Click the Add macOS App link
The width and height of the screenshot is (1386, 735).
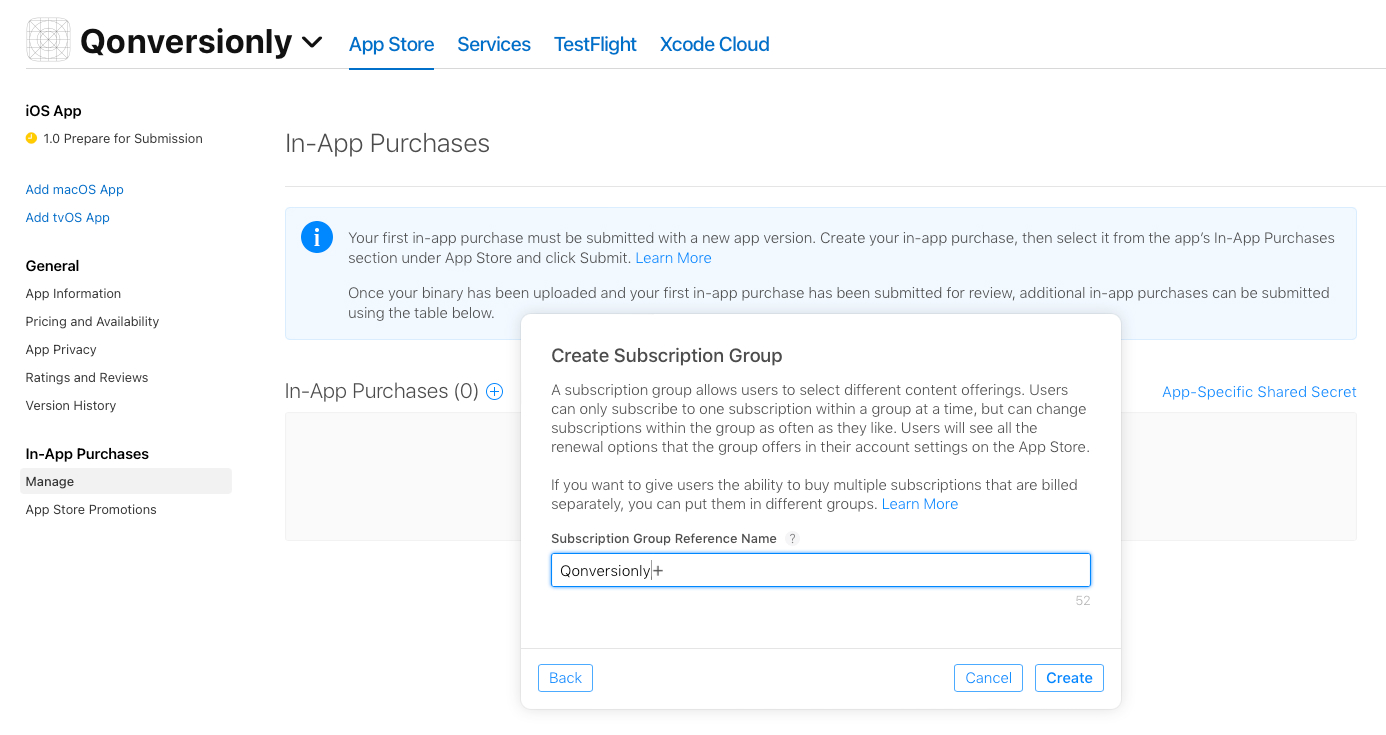[74, 189]
